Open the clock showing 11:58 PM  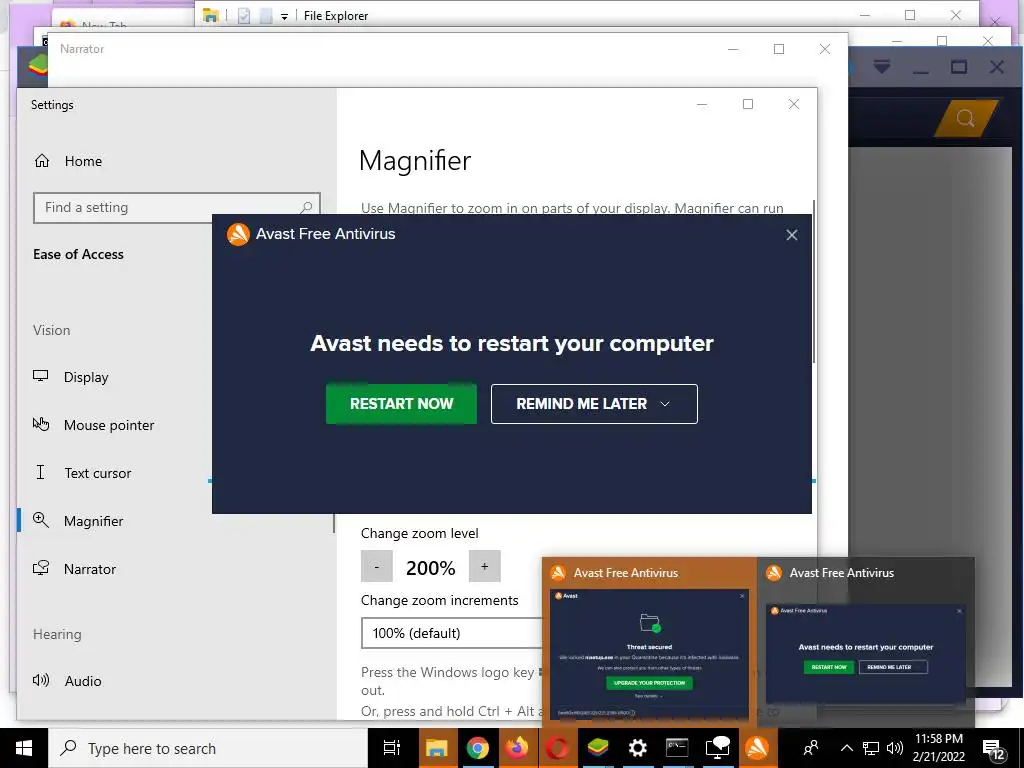point(938,748)
